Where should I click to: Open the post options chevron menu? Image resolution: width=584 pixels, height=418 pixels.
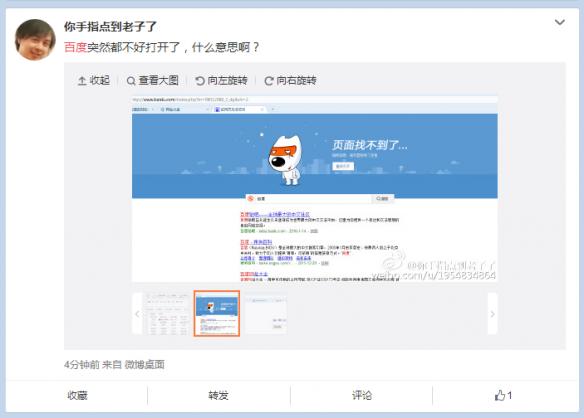(x=559, y=22)
